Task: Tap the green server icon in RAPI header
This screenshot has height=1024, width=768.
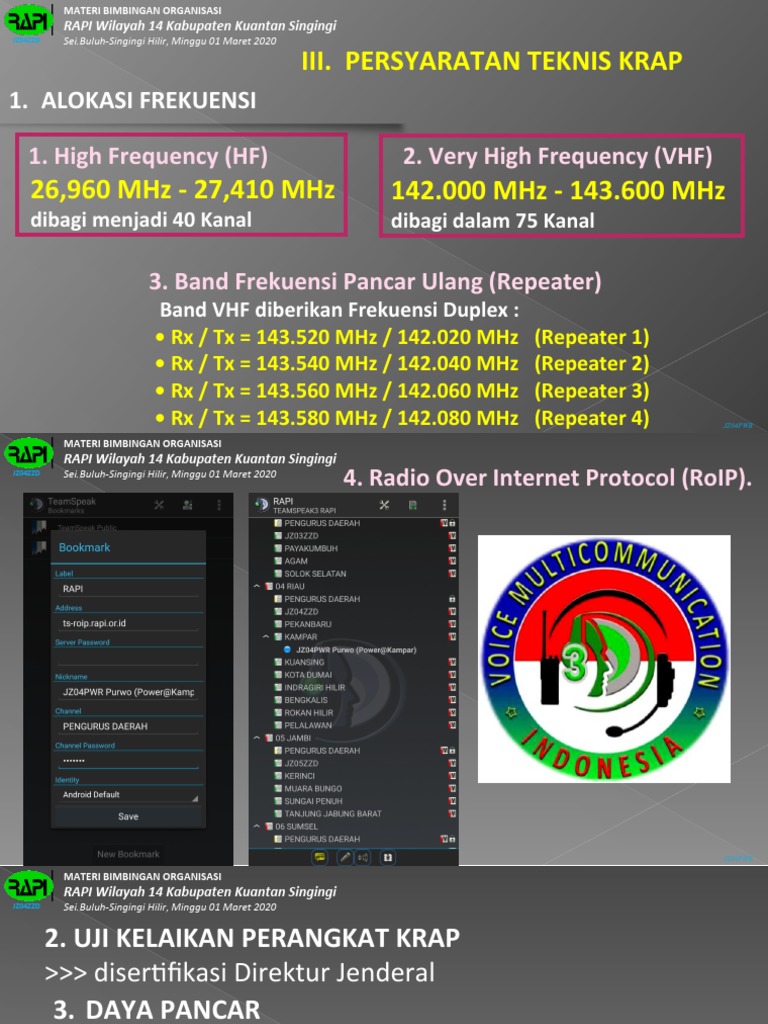Action: [413, 505]
